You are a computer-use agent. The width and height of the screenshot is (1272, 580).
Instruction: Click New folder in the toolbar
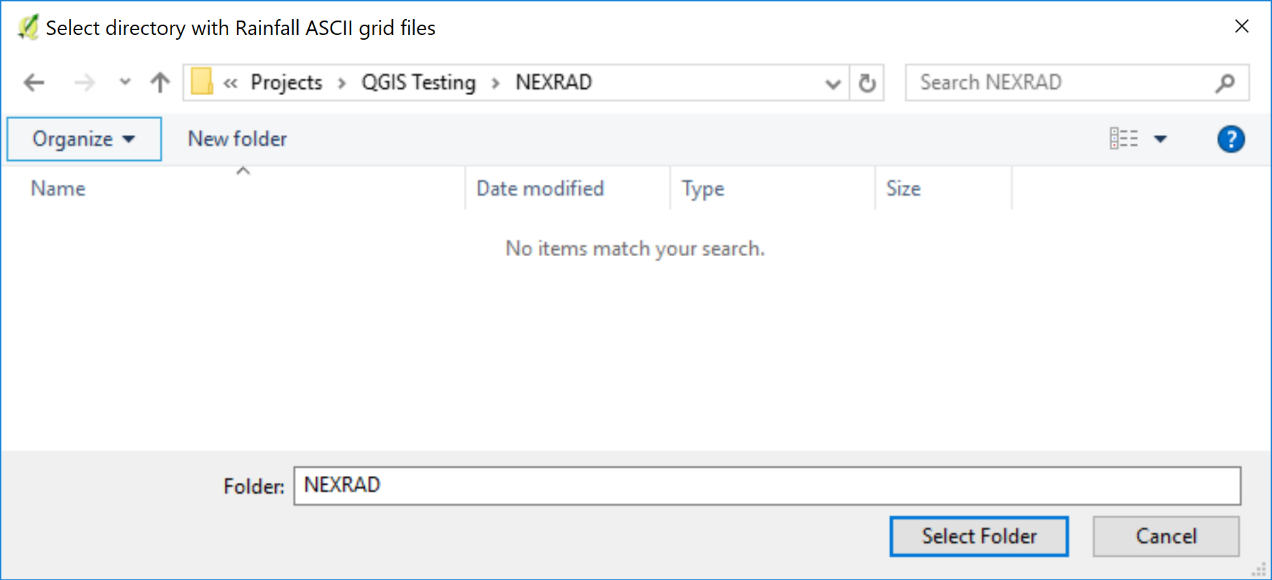[237, 139]
